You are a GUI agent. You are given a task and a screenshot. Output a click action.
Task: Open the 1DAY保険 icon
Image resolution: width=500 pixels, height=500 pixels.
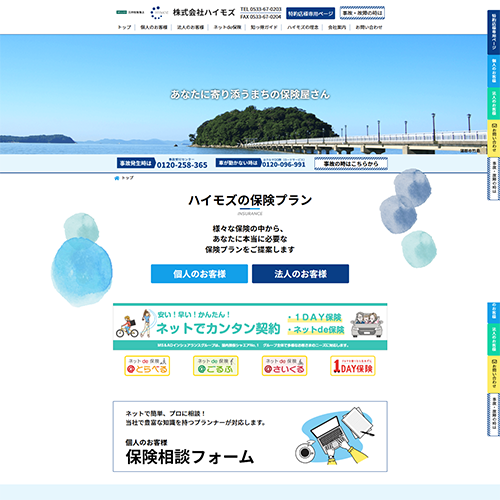pos(353,366)
